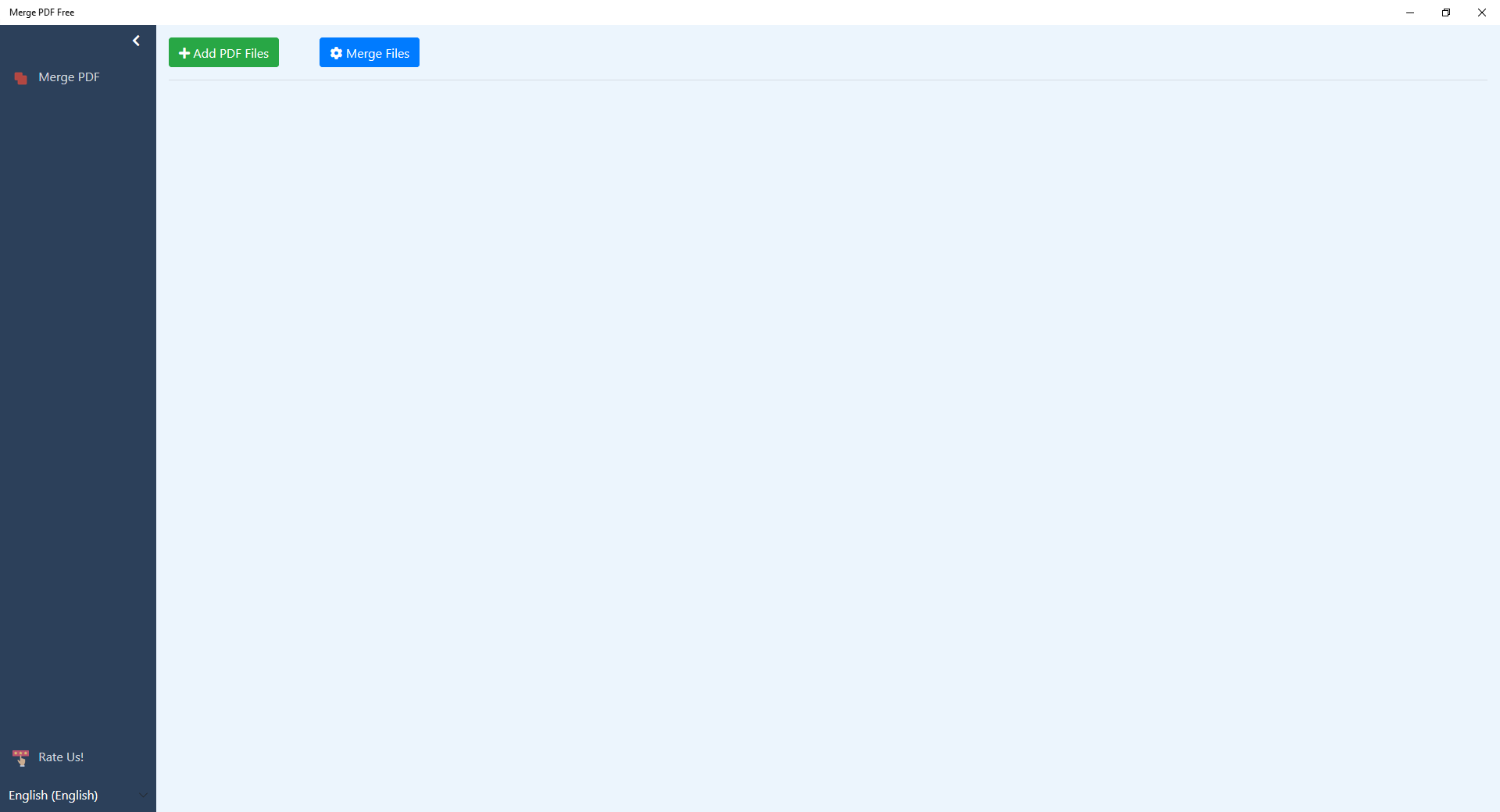Screen dimensions: 1500x812
Task: Open the Rate Us! sidebar item
Action: point(78,757)
